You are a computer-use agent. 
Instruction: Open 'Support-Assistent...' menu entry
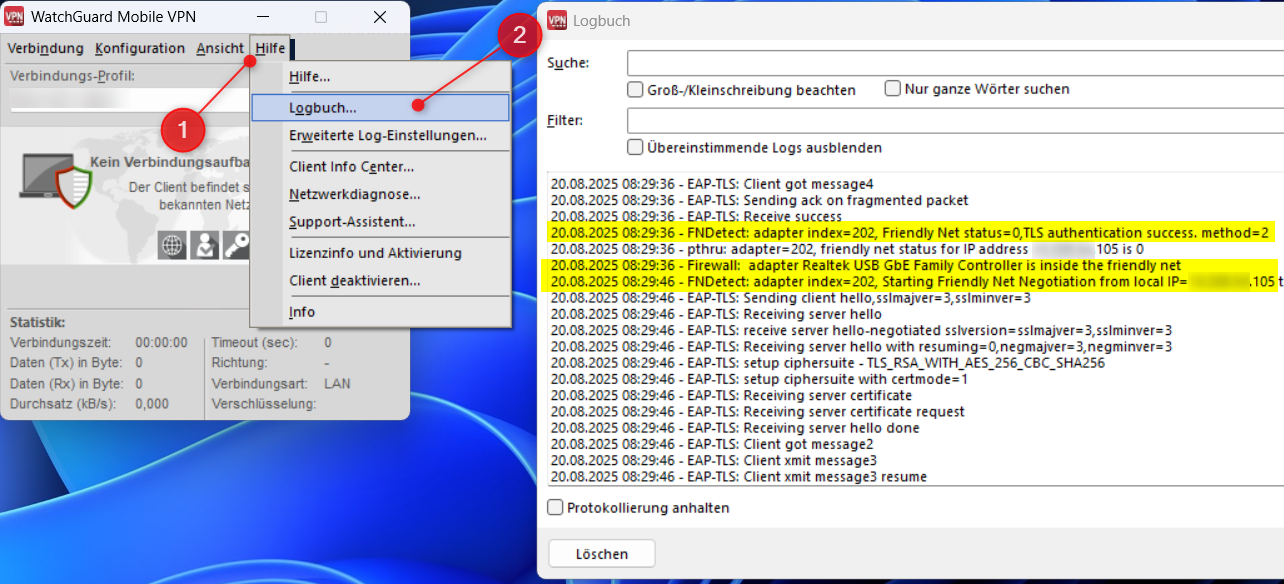380,222
